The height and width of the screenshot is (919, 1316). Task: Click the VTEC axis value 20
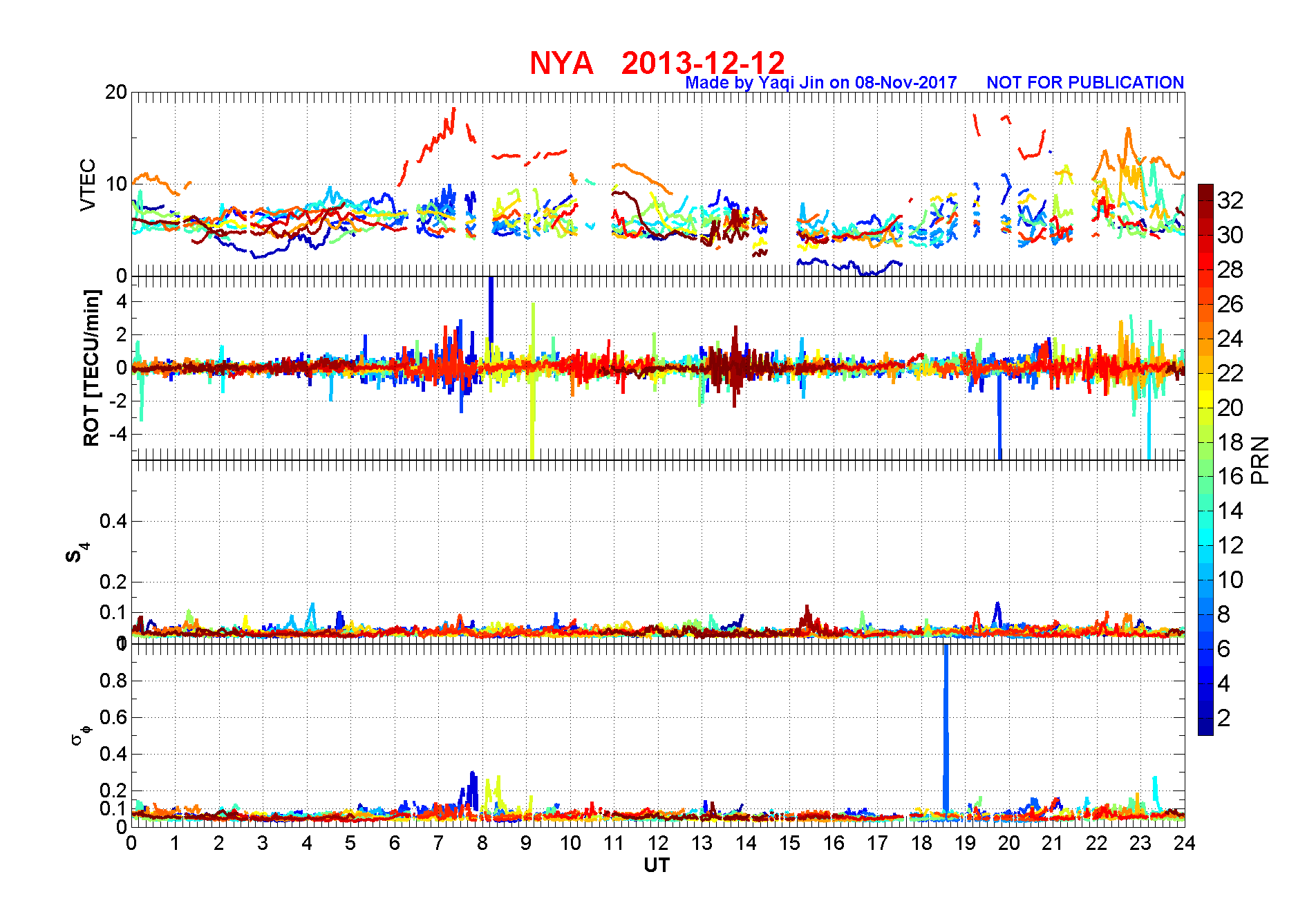tap(115, 93)
